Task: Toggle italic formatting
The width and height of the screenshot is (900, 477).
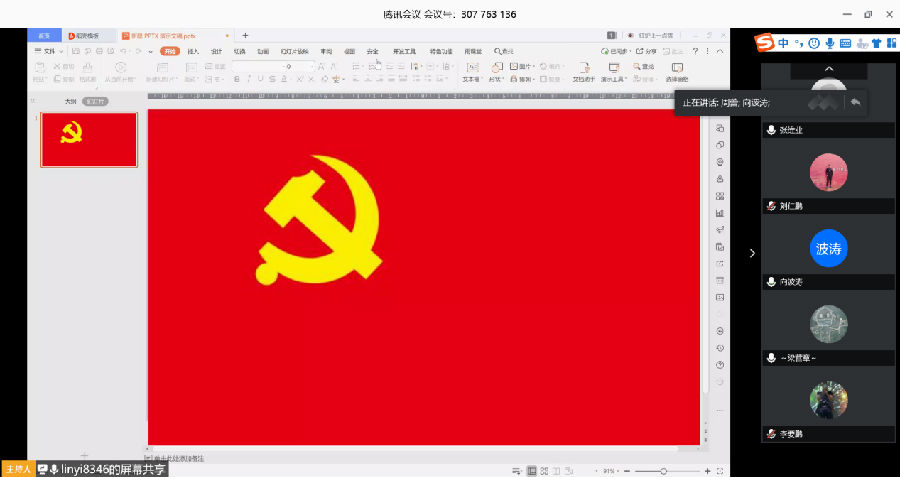Action: point(249,79)
